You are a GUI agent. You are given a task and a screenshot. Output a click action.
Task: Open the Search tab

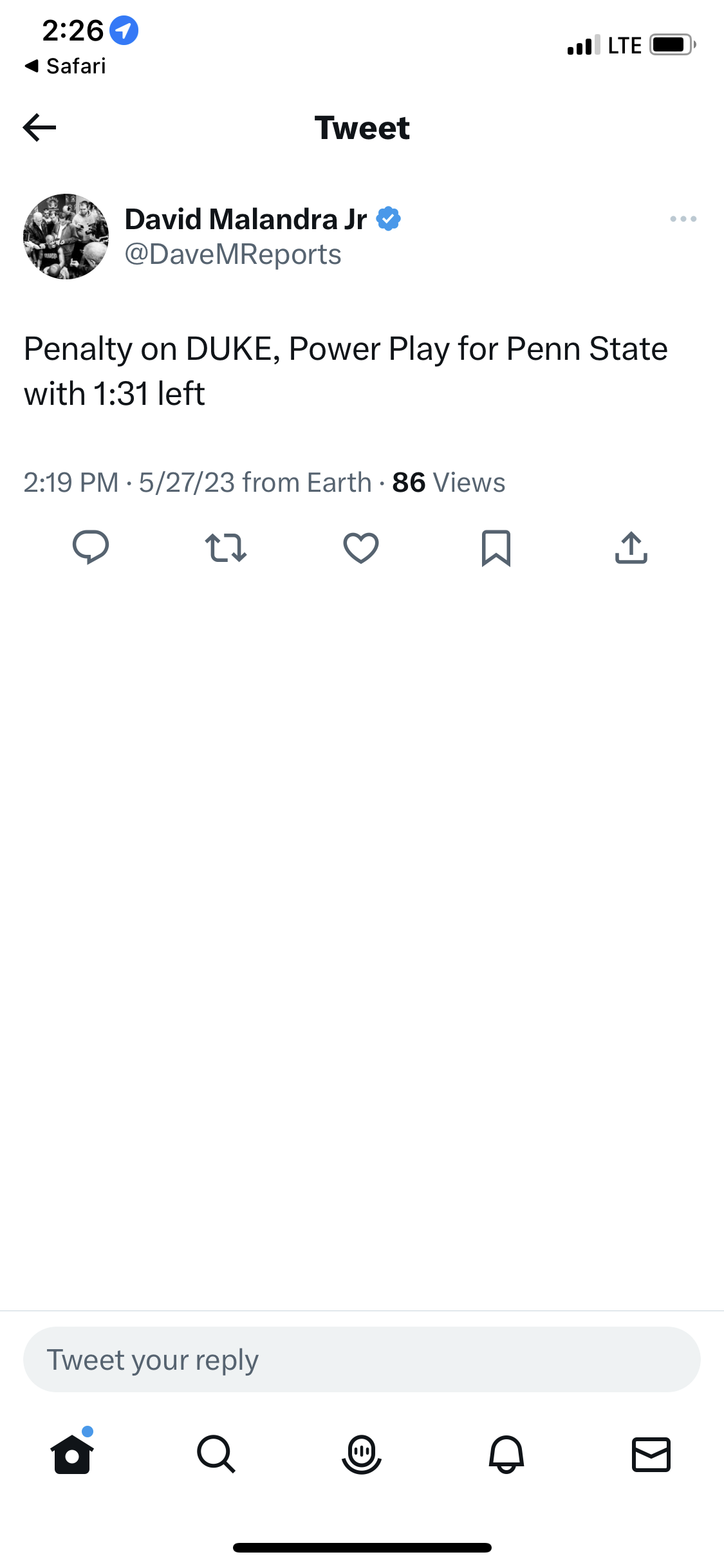(x=216, y=1453)
